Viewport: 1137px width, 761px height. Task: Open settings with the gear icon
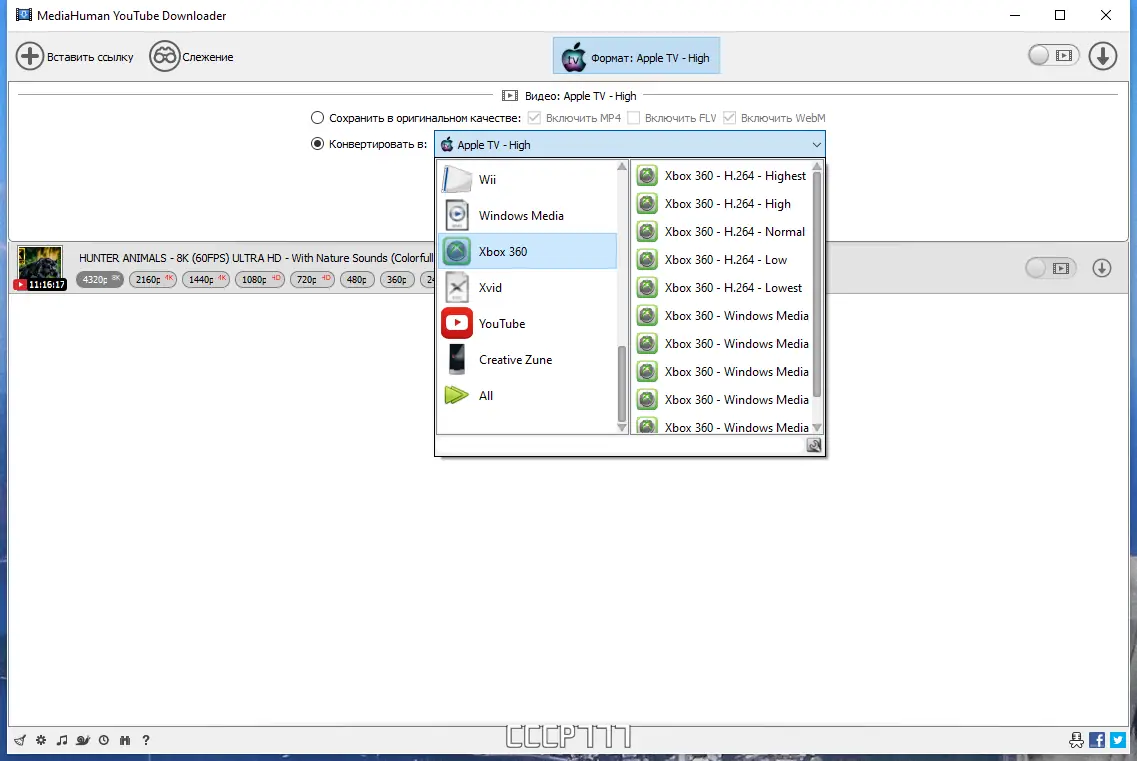[41, 740]
